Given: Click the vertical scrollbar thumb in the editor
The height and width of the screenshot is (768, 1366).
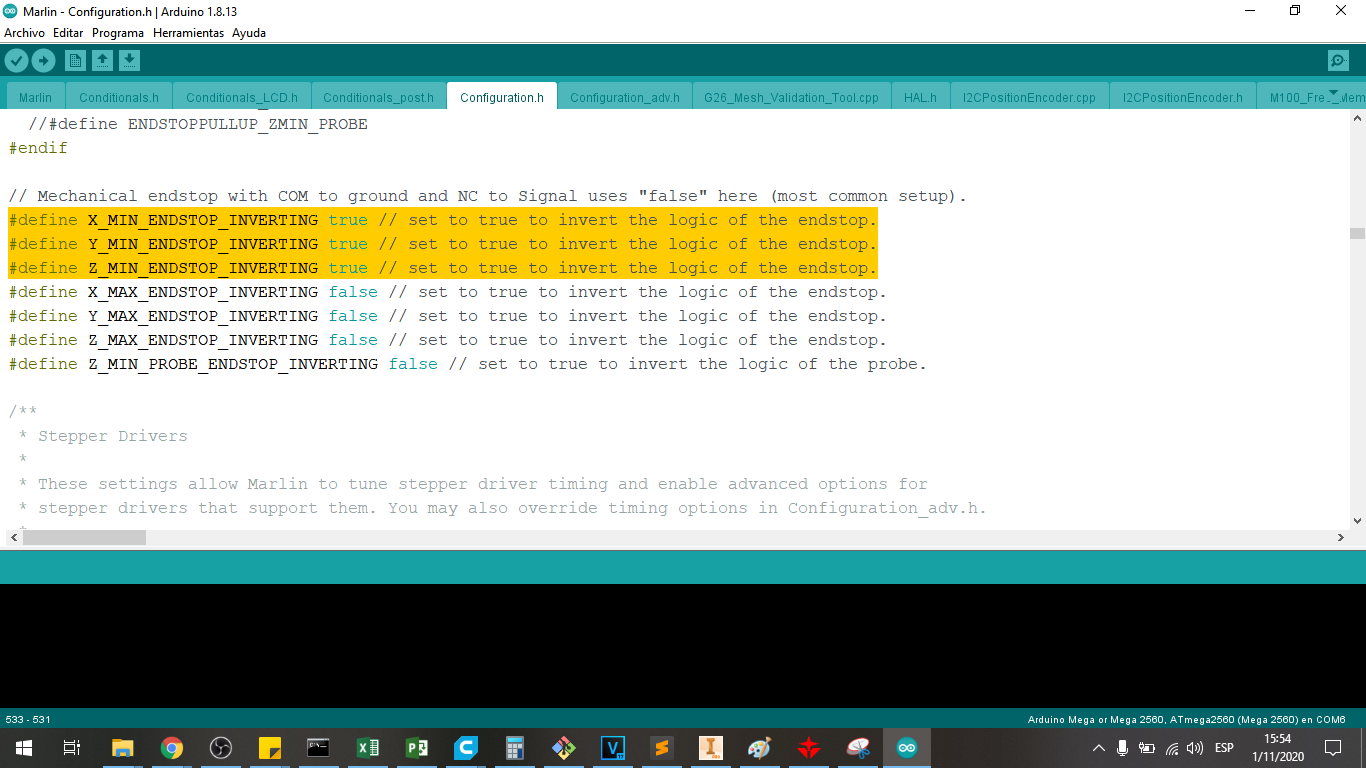Looking at the screenshot, I should click(1357, 233).
